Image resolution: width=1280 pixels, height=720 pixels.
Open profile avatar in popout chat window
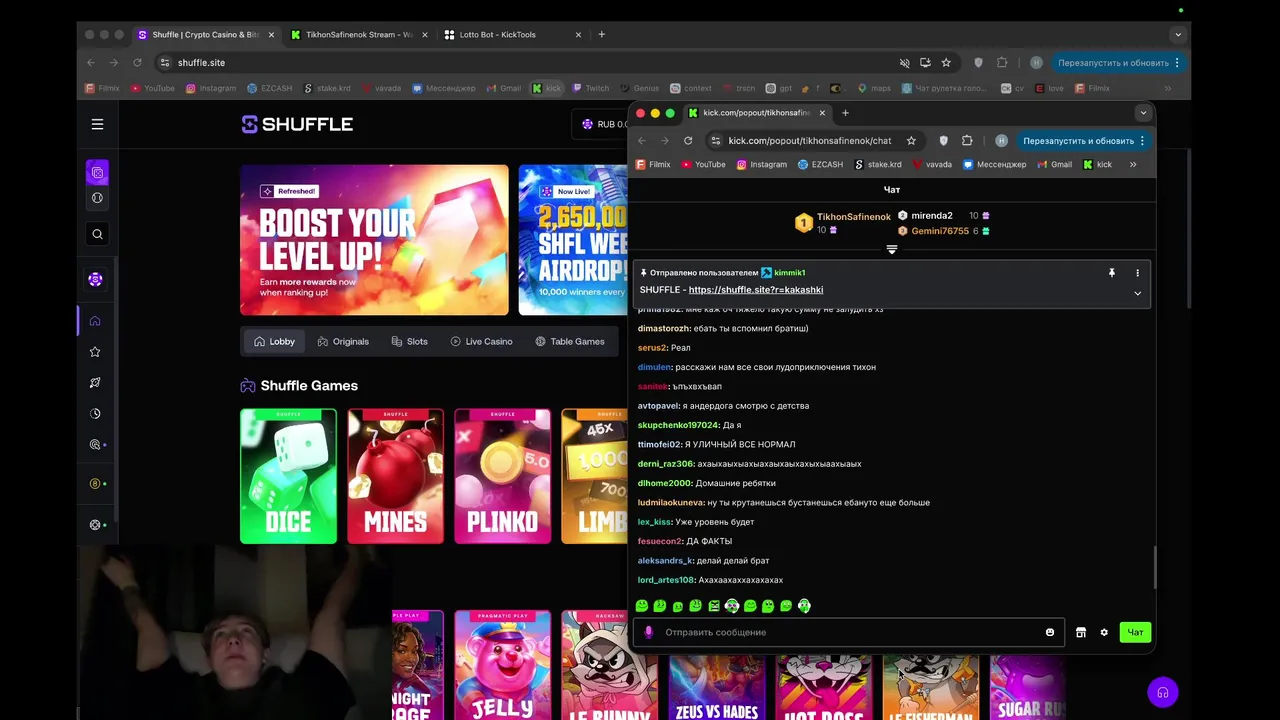click(x=1001, y=141)
